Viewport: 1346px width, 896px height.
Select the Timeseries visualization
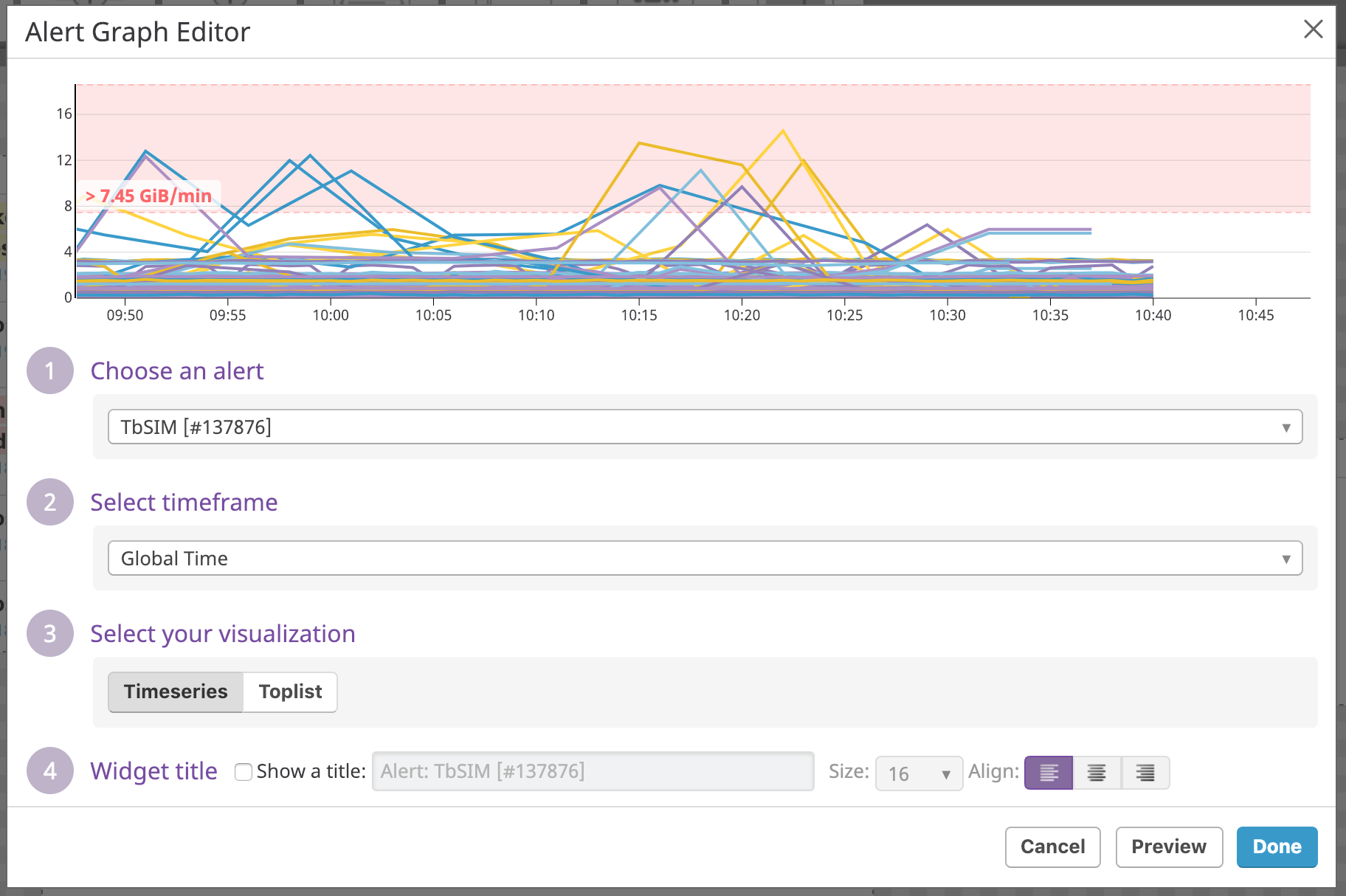coord(176,692)
